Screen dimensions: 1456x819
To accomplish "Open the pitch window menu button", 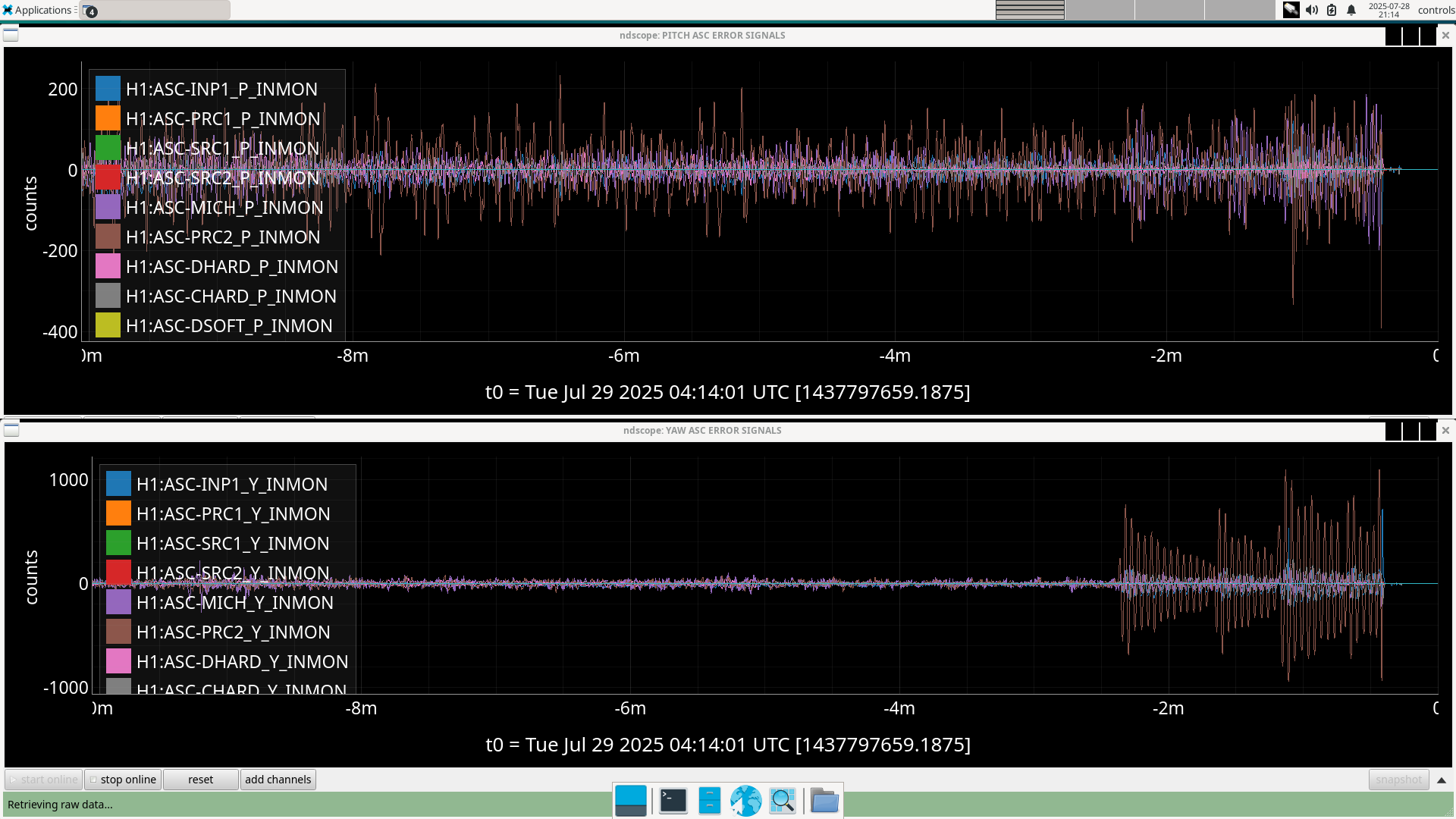I will [11, 36].
